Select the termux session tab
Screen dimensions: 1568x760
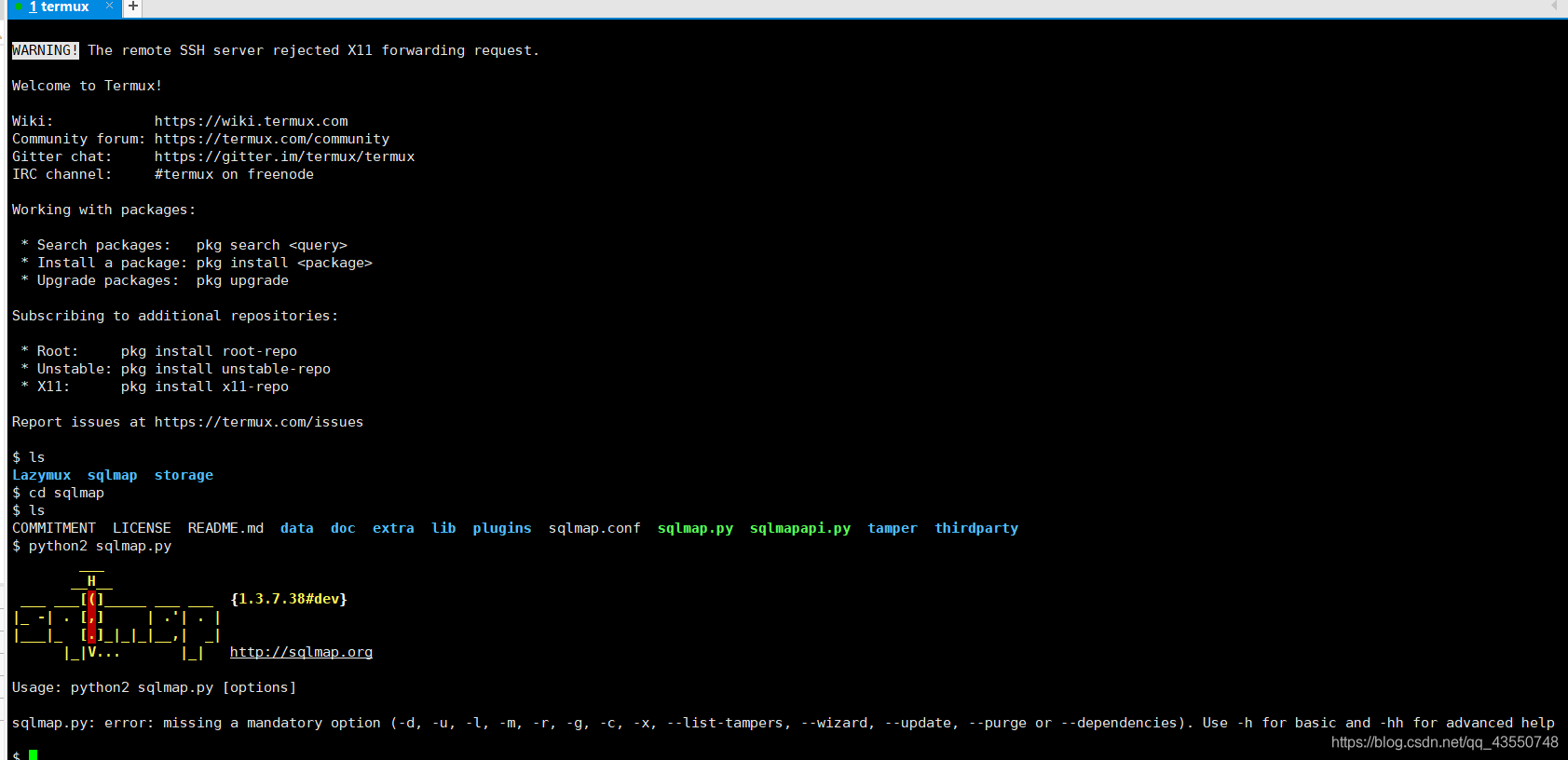click(x=63, y=7)
